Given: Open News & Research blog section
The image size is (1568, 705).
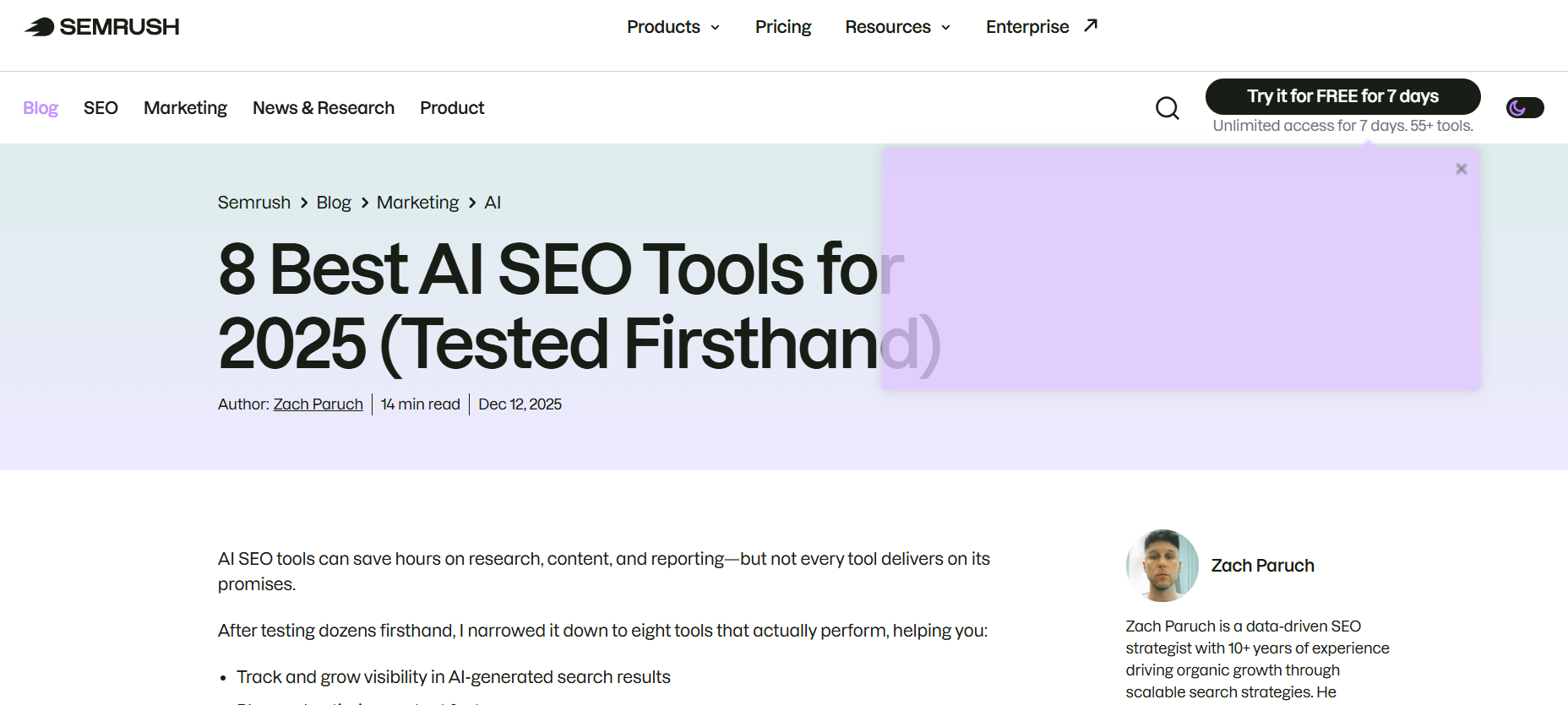Looking at the screenshot, I should coord(323,108).
